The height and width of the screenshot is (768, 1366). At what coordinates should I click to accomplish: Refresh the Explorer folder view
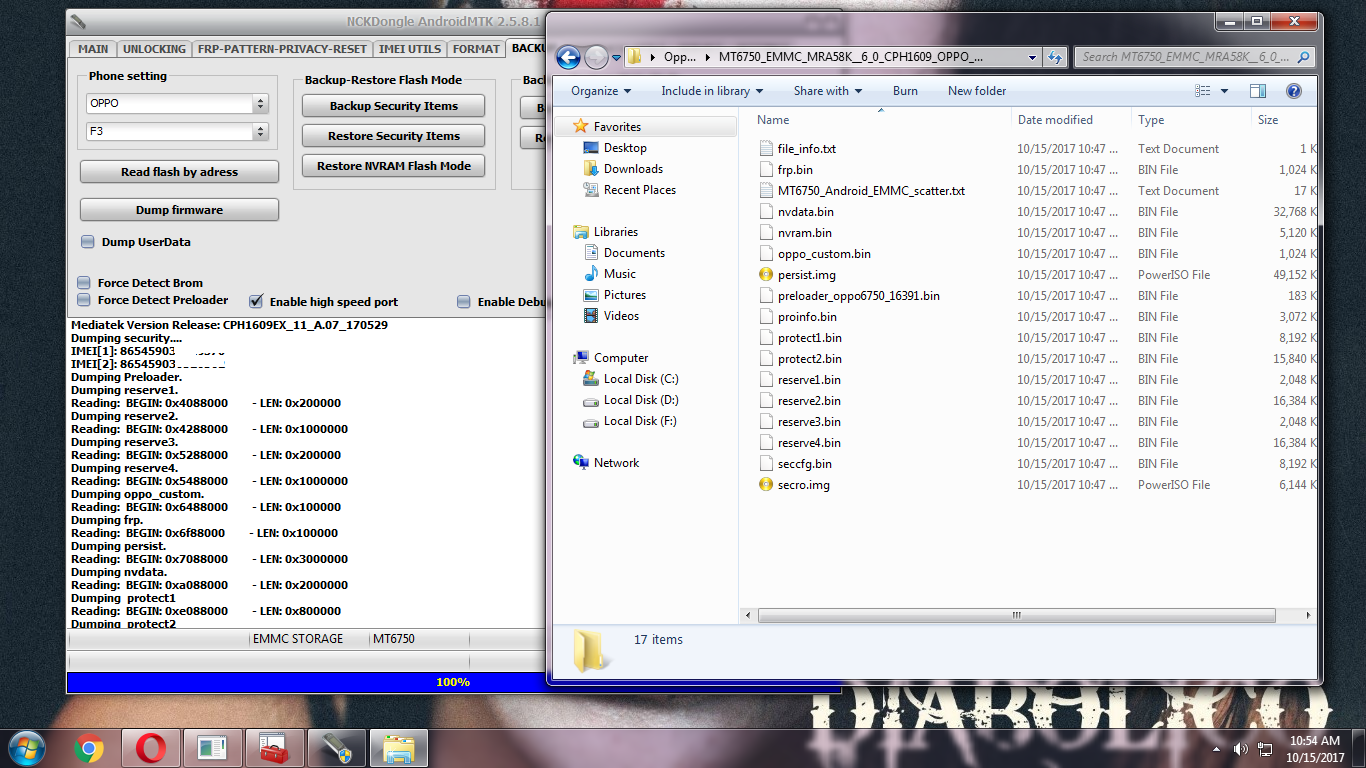tap(1054, 57)
